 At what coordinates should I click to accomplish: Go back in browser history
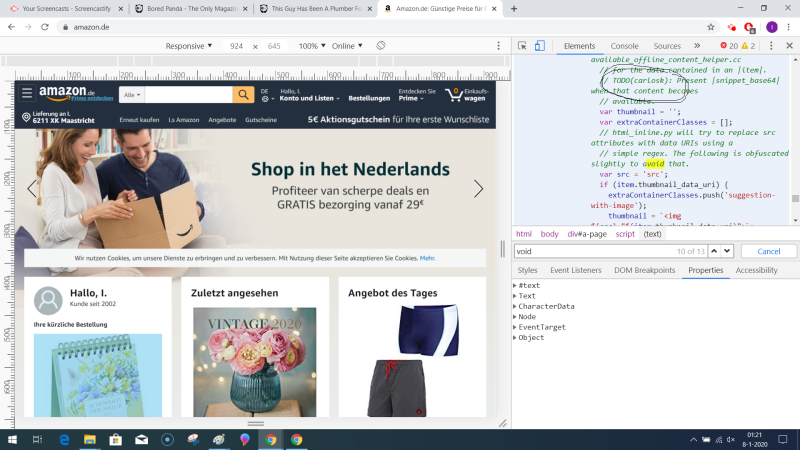coord(12,27)
